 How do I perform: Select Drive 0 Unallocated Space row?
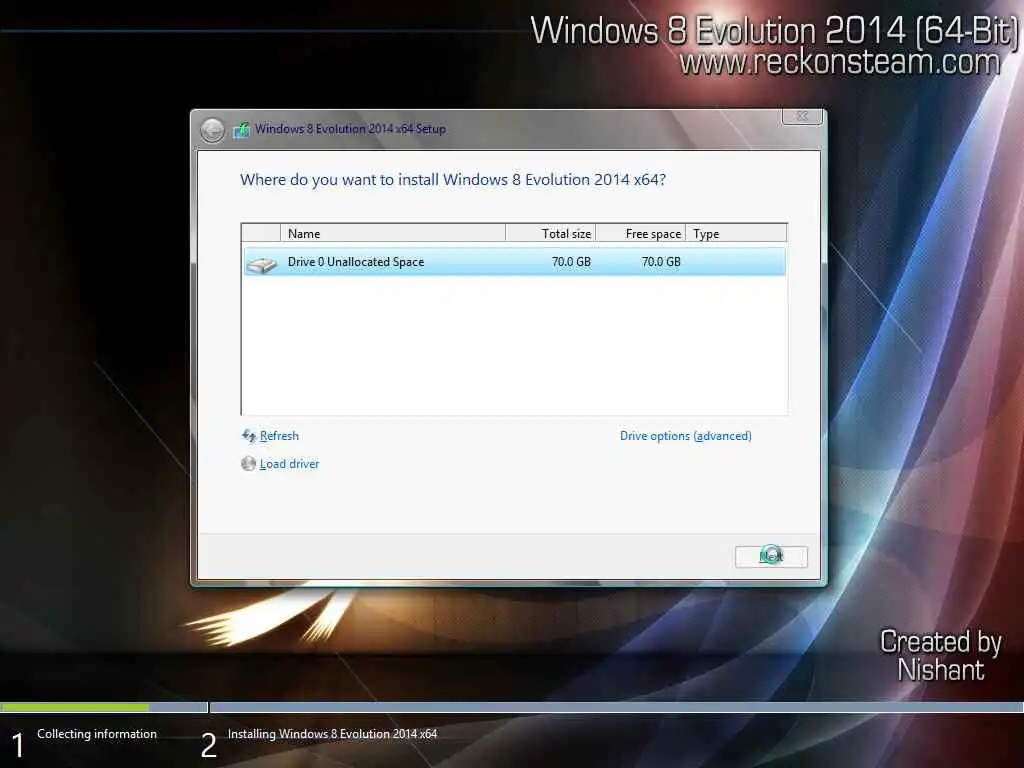coord(515,262)
